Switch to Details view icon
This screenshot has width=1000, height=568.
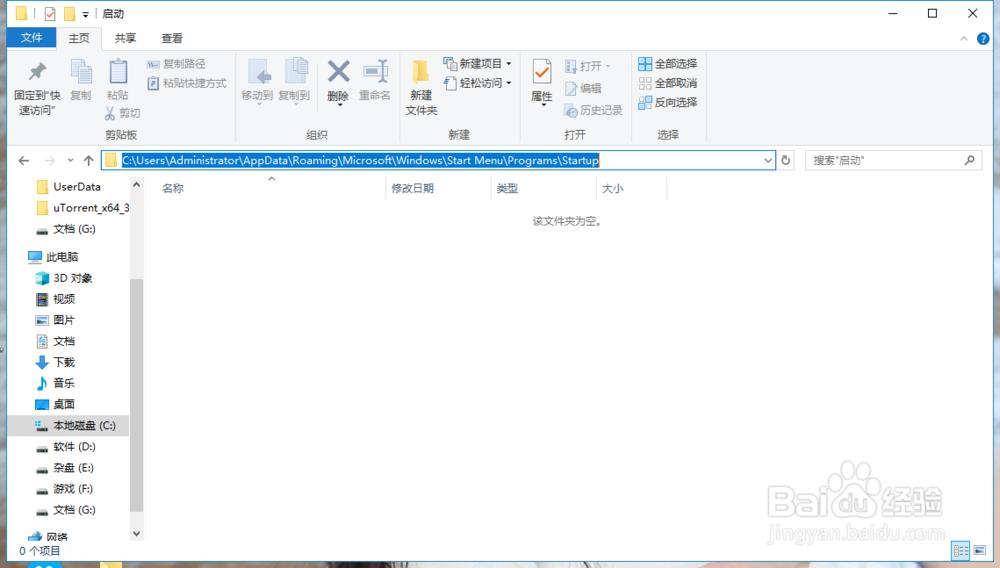960,550
